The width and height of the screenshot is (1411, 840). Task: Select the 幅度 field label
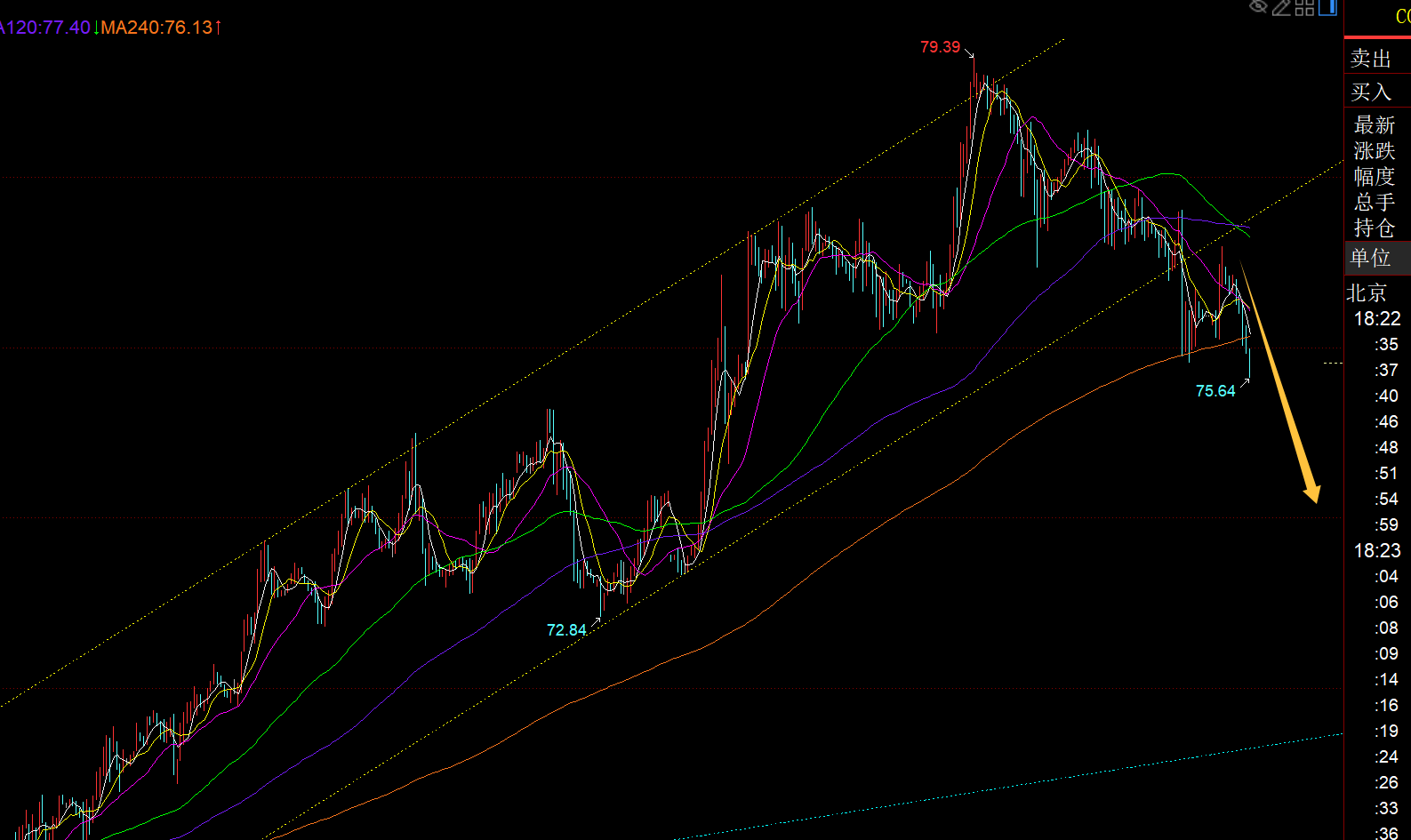(1375, 177)
